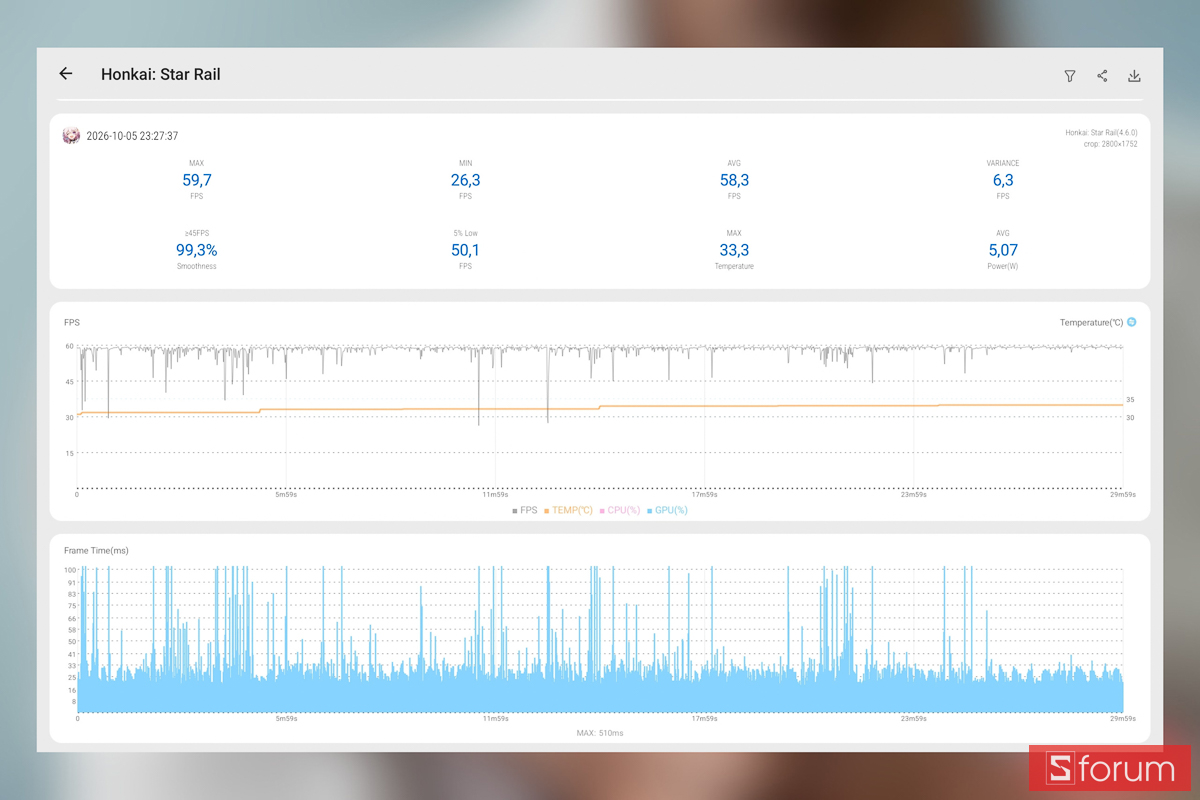This screenshot has height=800, width=1200.
Task: Click the AVG 5,07 Power(W) value
Action: coord(1003,250)
